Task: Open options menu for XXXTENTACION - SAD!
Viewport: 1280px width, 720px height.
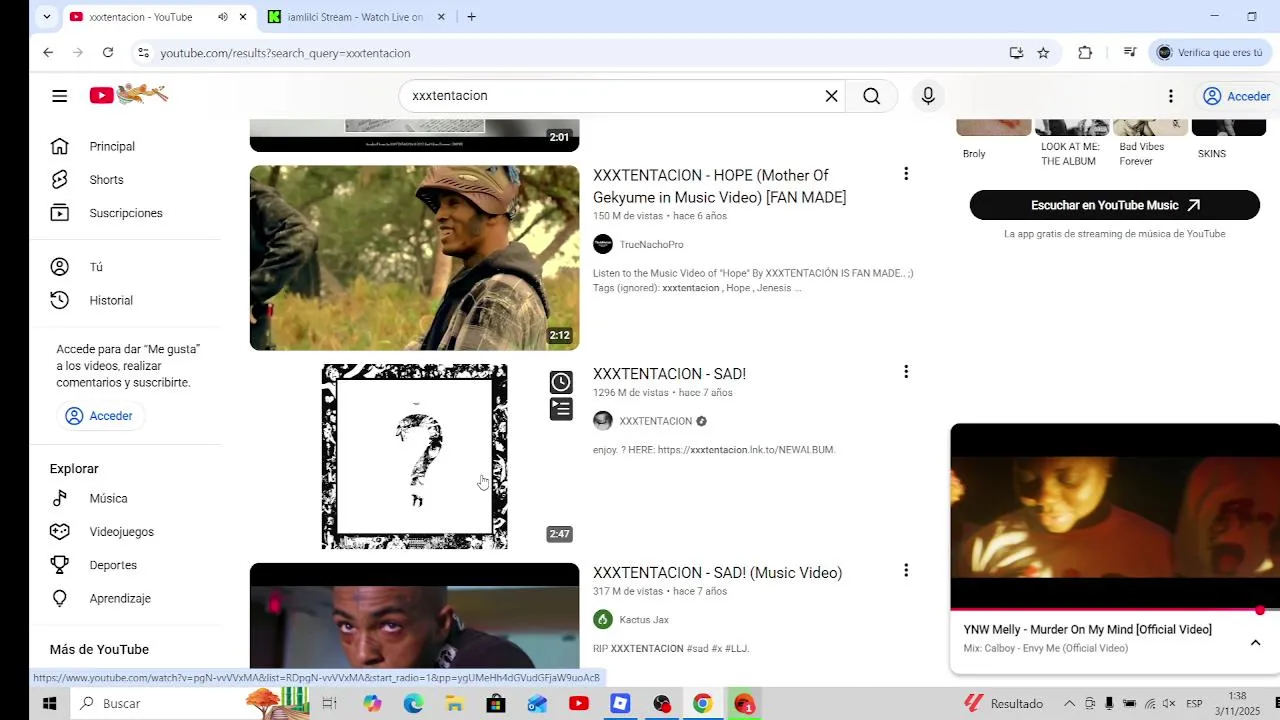Action: 906,372
